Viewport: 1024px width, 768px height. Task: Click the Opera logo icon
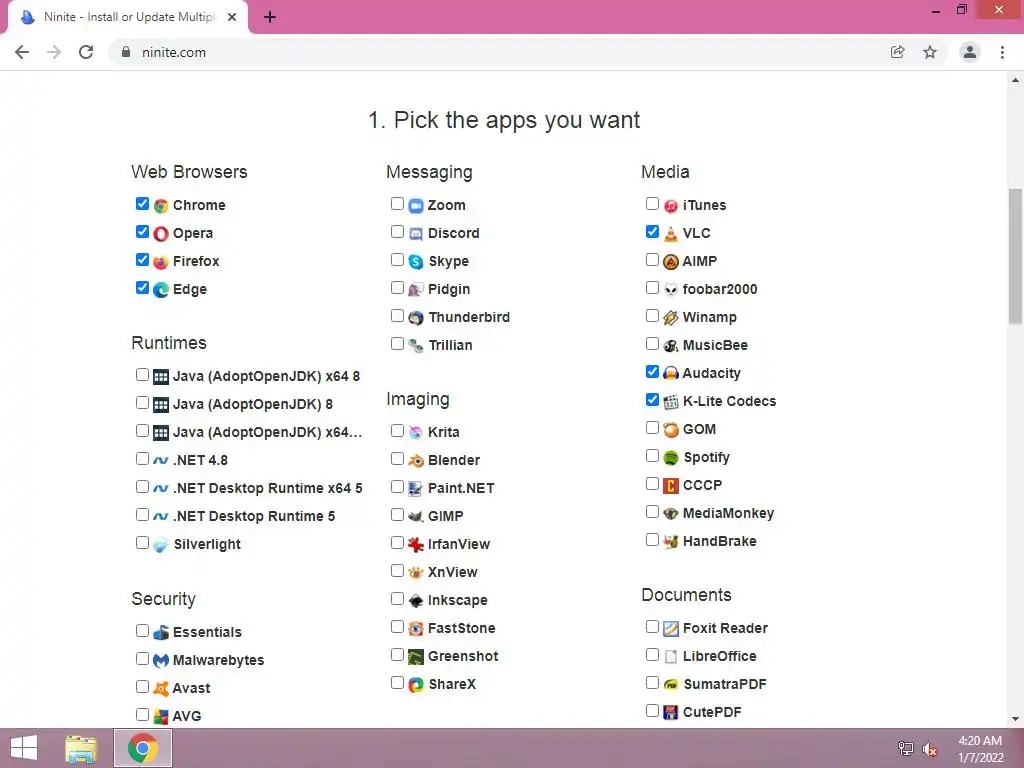tap(161, 234)
